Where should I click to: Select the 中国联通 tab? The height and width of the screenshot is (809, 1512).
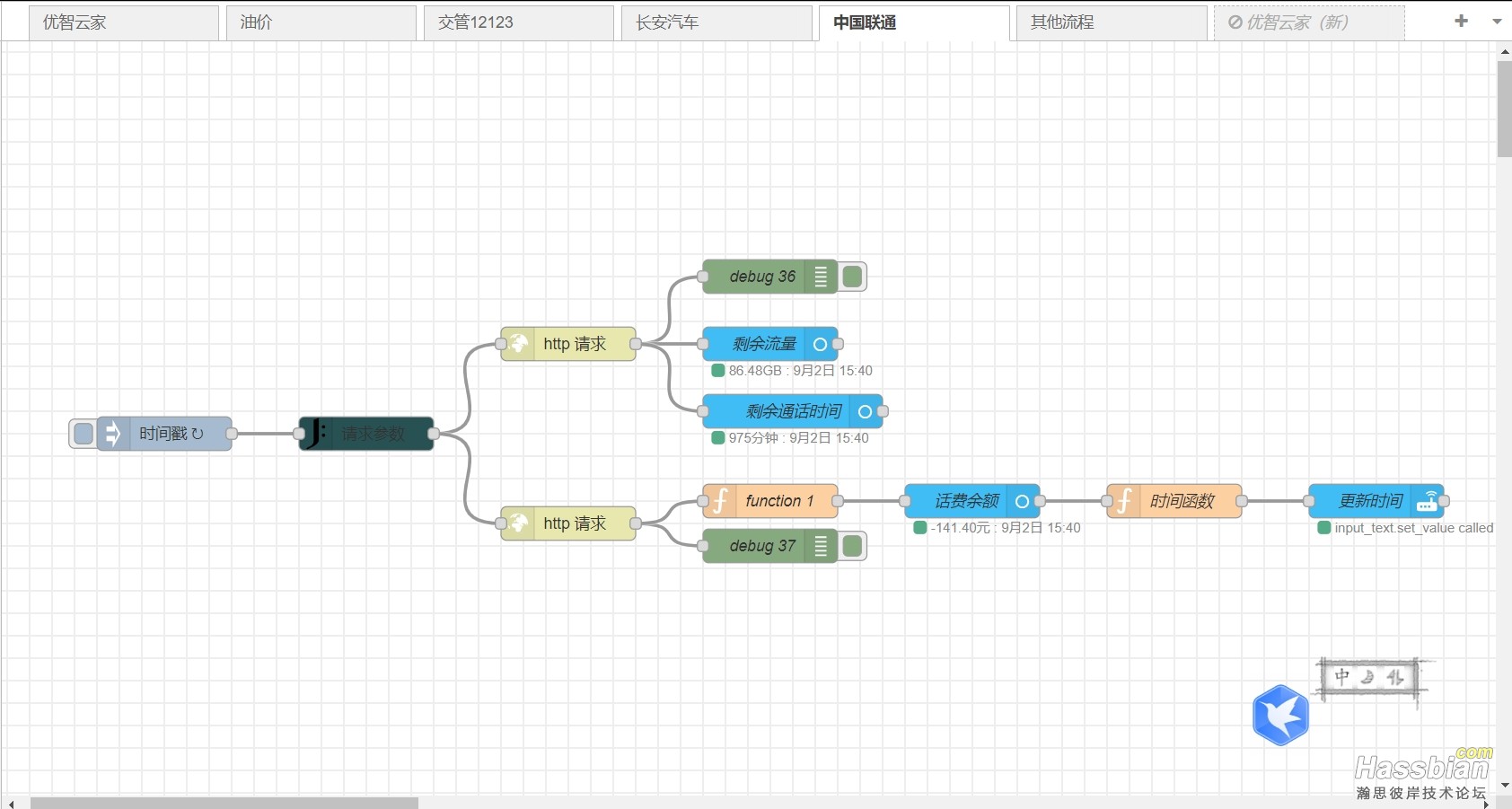point(914,22)
